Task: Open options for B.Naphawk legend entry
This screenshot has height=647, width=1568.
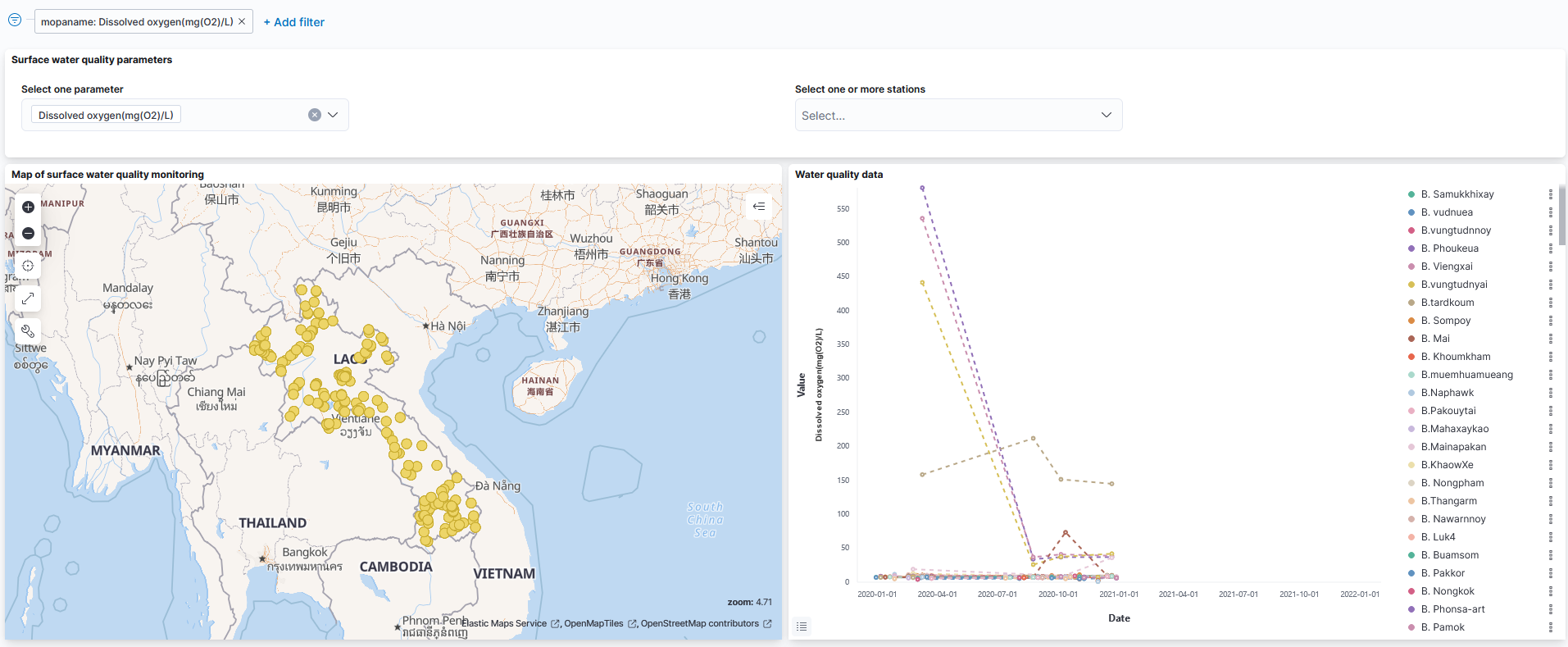Action: point(1550,393)
